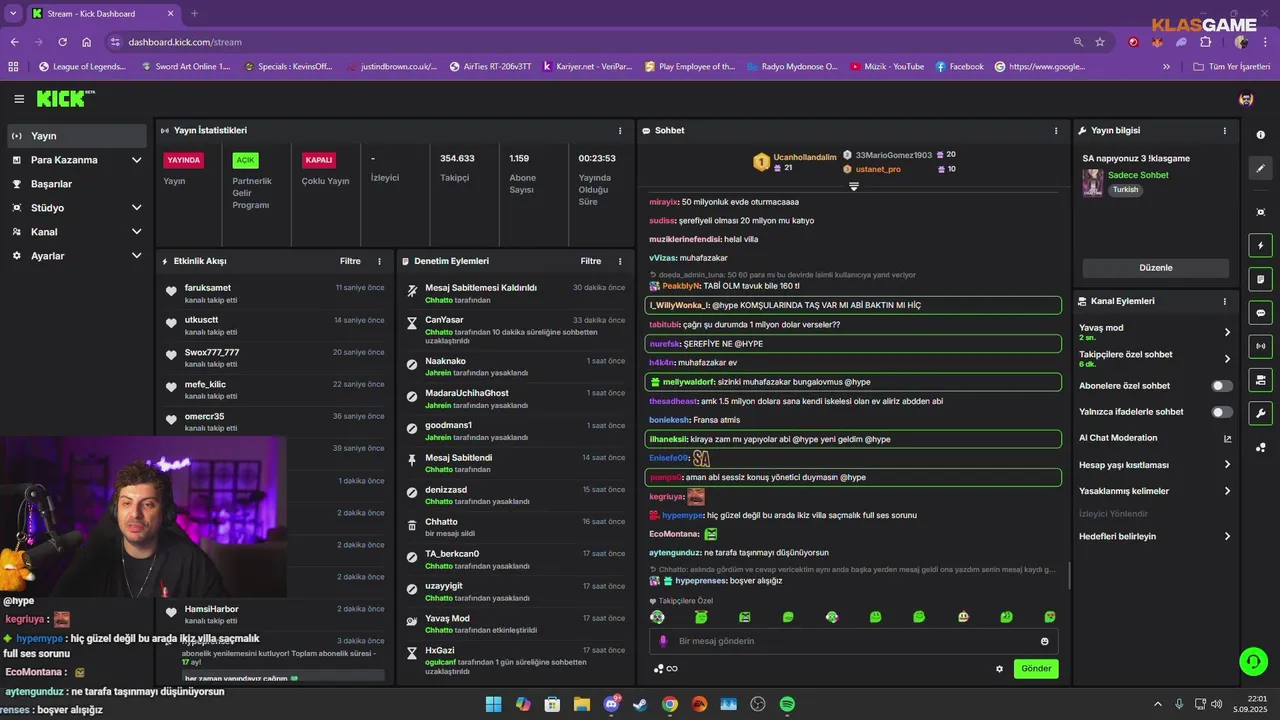The image size is (1280, 720).
Task: Click the profile avatar in the Kick header
Action: [1246, 99]
